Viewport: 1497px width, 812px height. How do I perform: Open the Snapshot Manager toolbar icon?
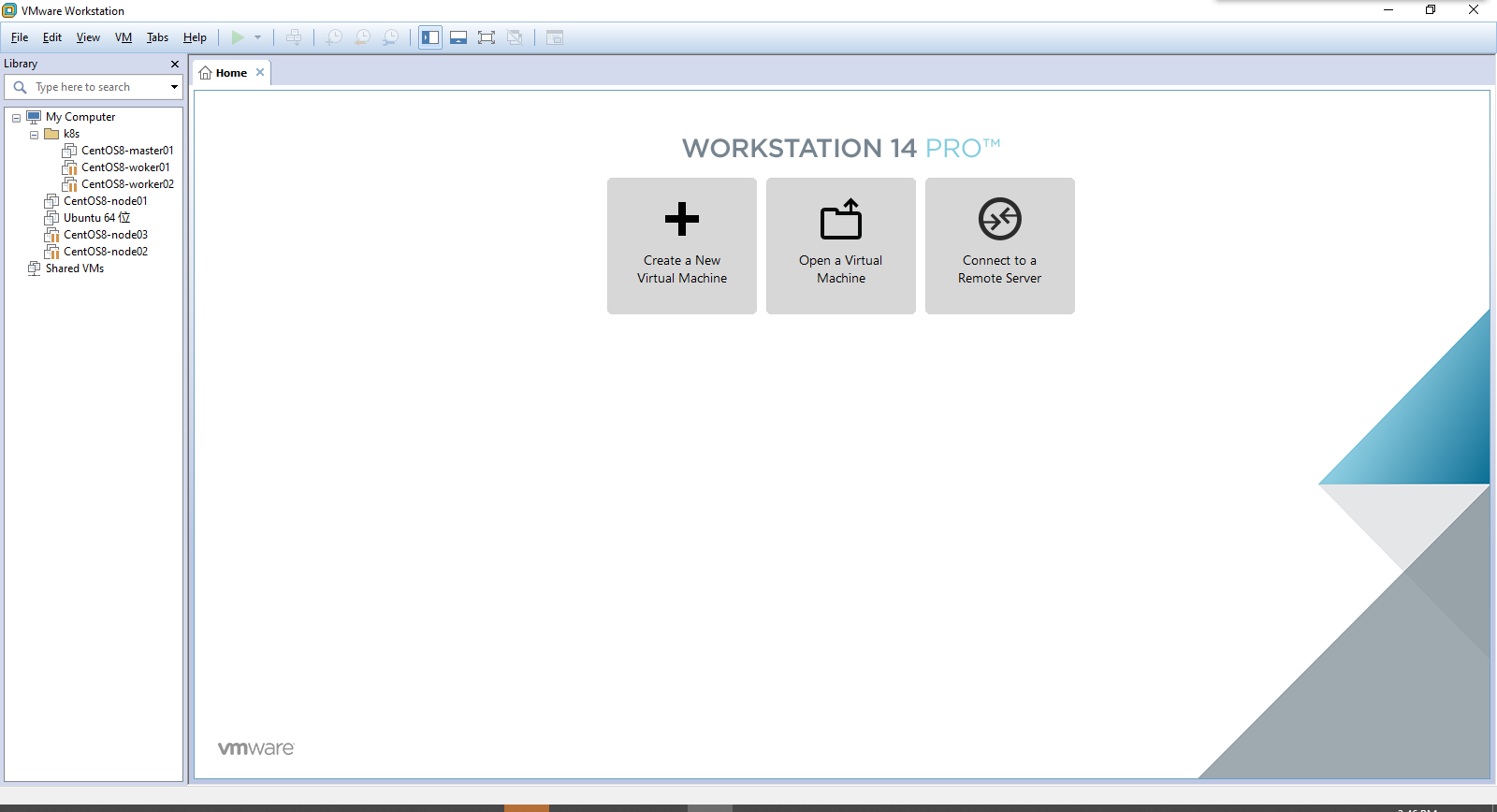390,37
